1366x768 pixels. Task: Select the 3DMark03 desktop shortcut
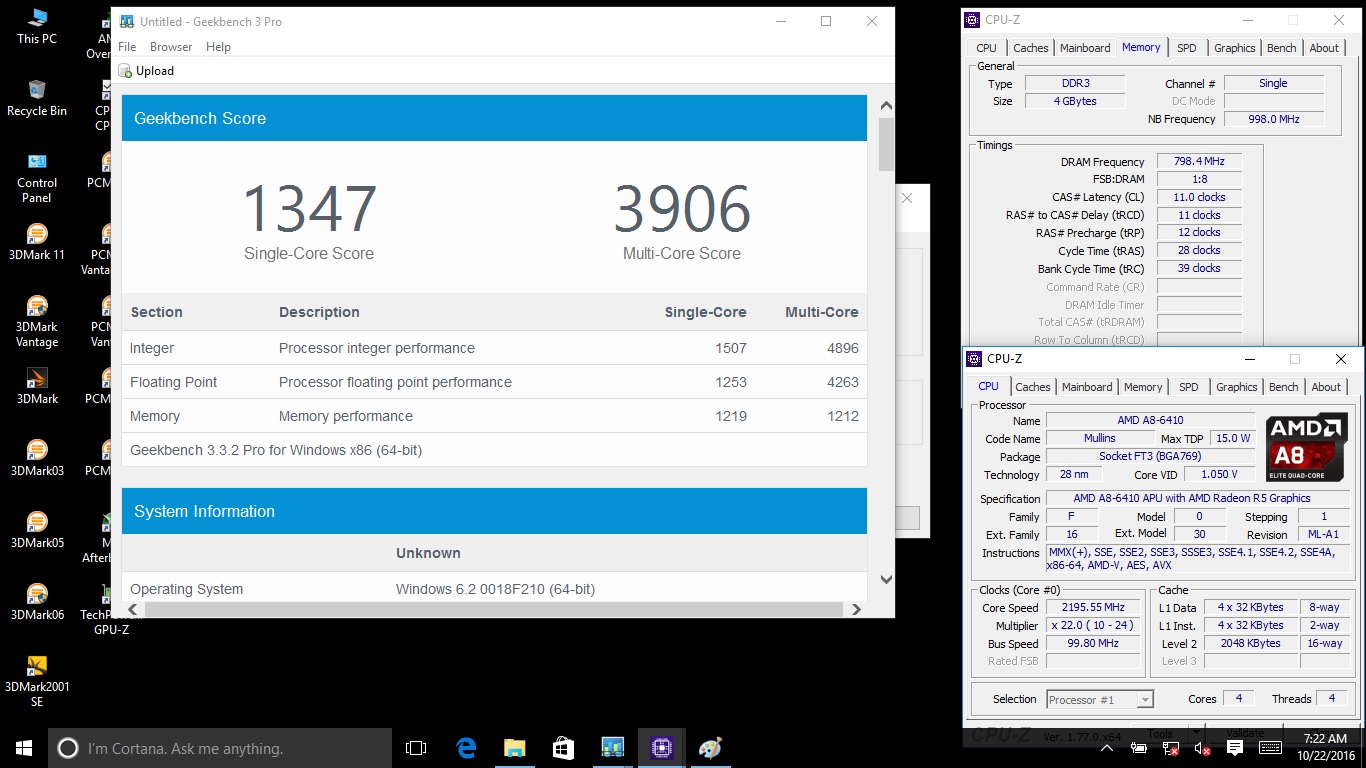click(x=37, y=458)
